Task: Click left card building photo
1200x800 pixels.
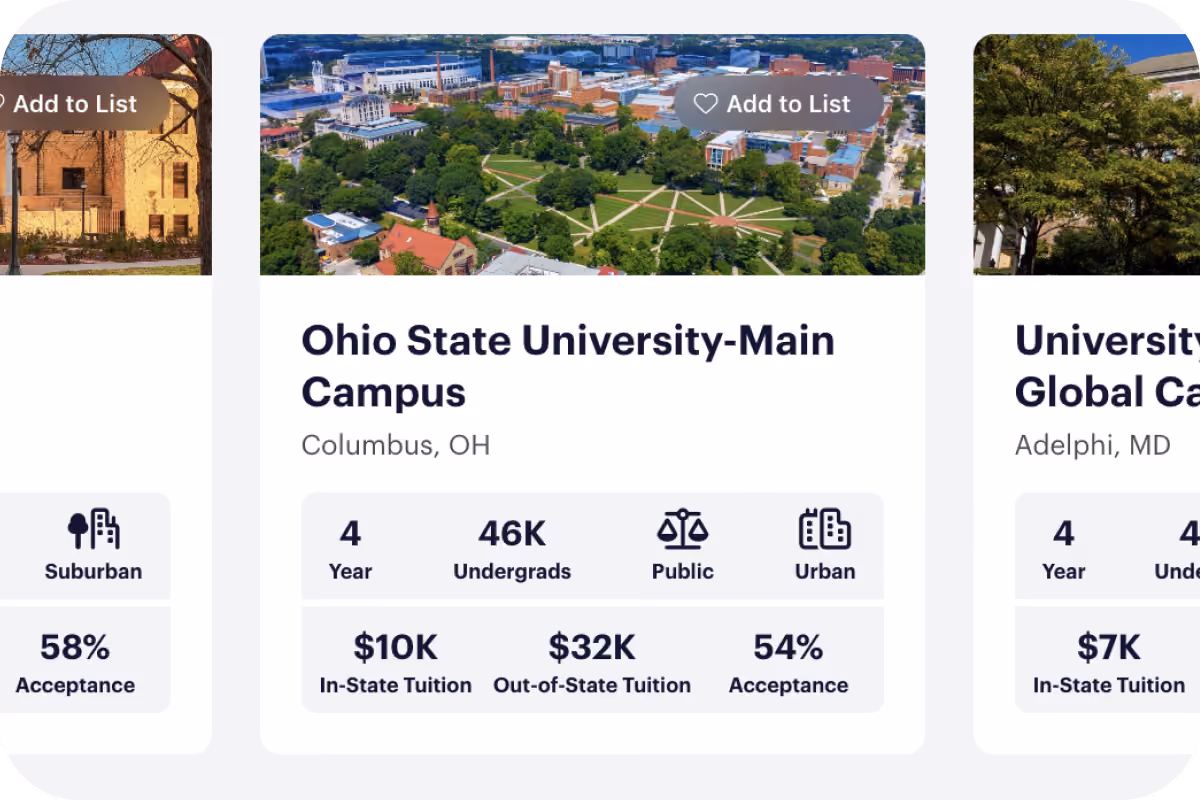Action: [x=106, y=155]
